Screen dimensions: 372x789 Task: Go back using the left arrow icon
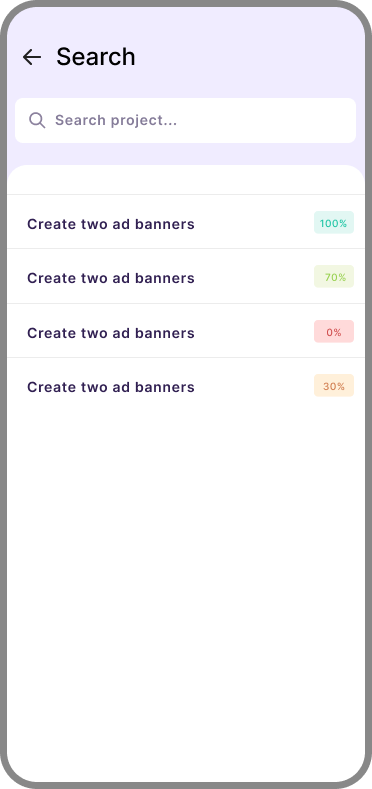(32, 57)
